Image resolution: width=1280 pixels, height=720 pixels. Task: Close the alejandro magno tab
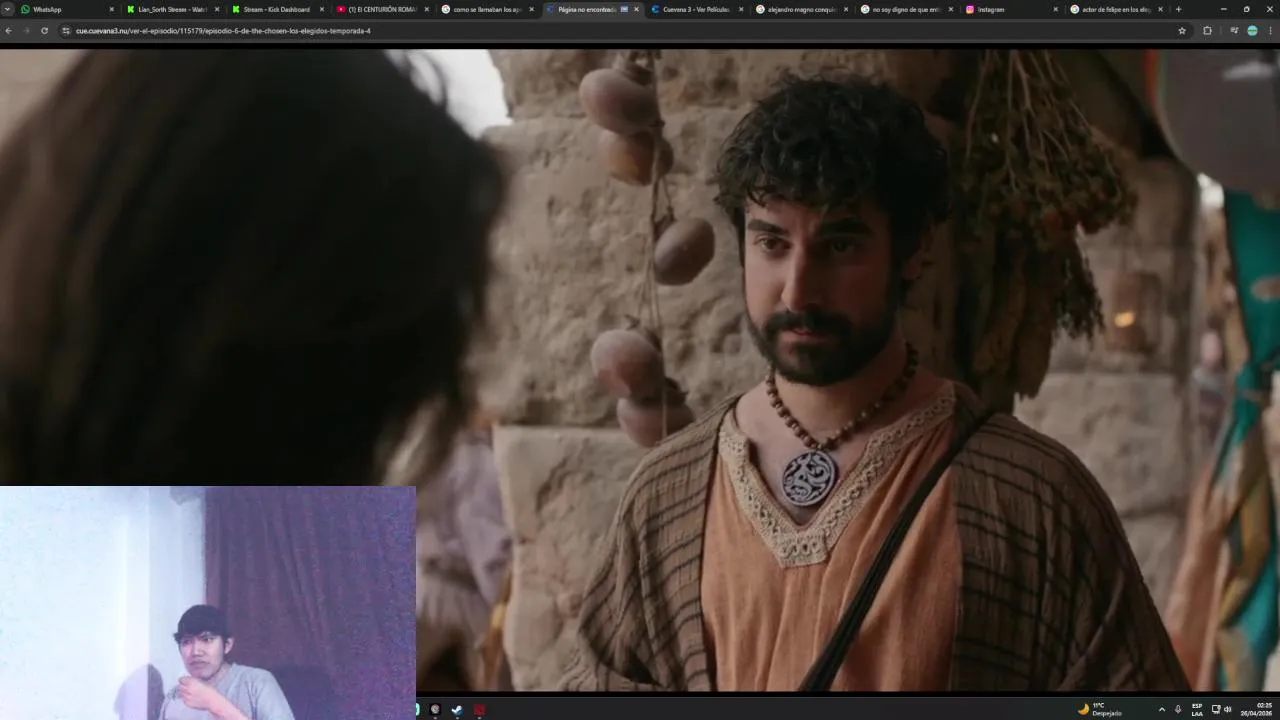[x=846, y=9]
